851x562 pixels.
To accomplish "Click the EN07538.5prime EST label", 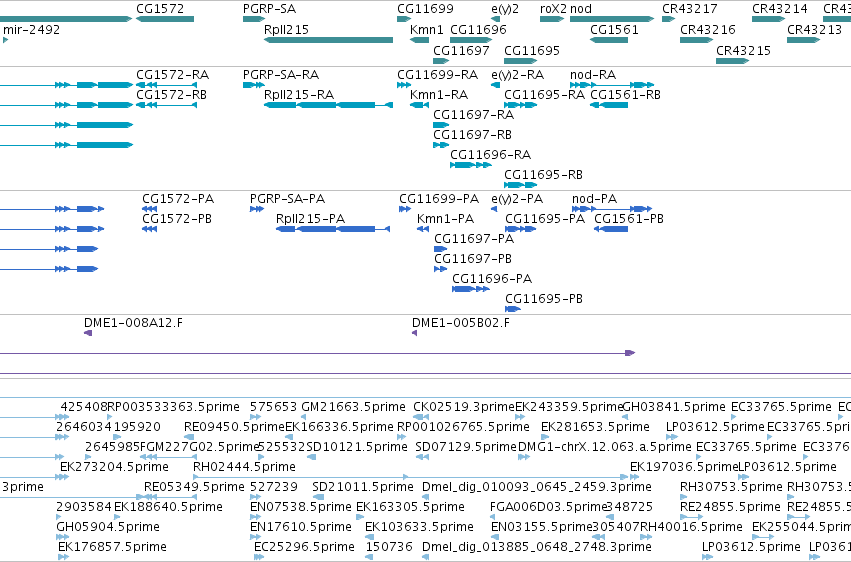I will [301, 507].
